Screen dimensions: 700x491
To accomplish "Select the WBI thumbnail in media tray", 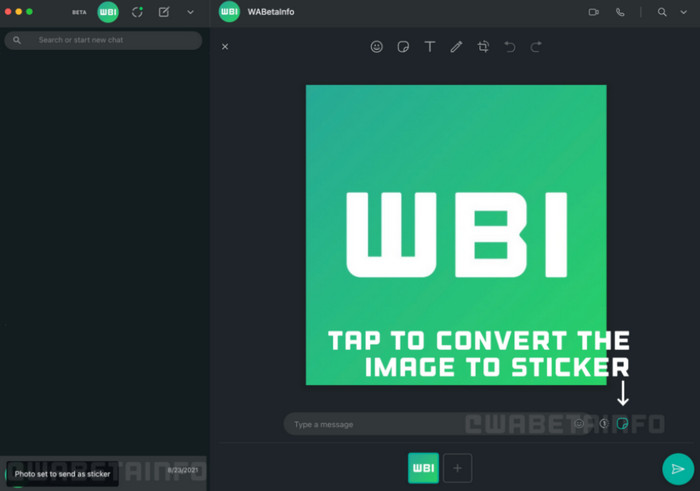I will tap(423, 468).
